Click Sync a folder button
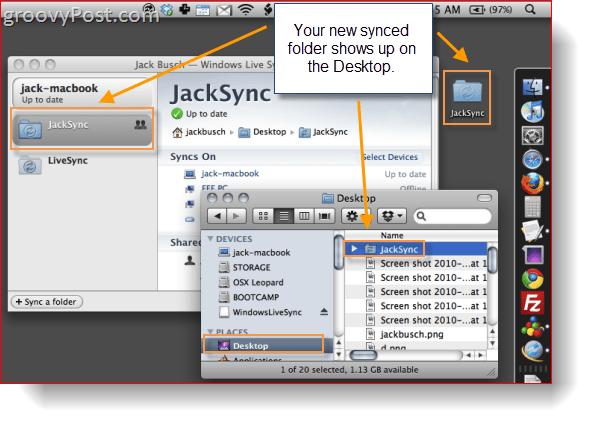 point(47,301)
